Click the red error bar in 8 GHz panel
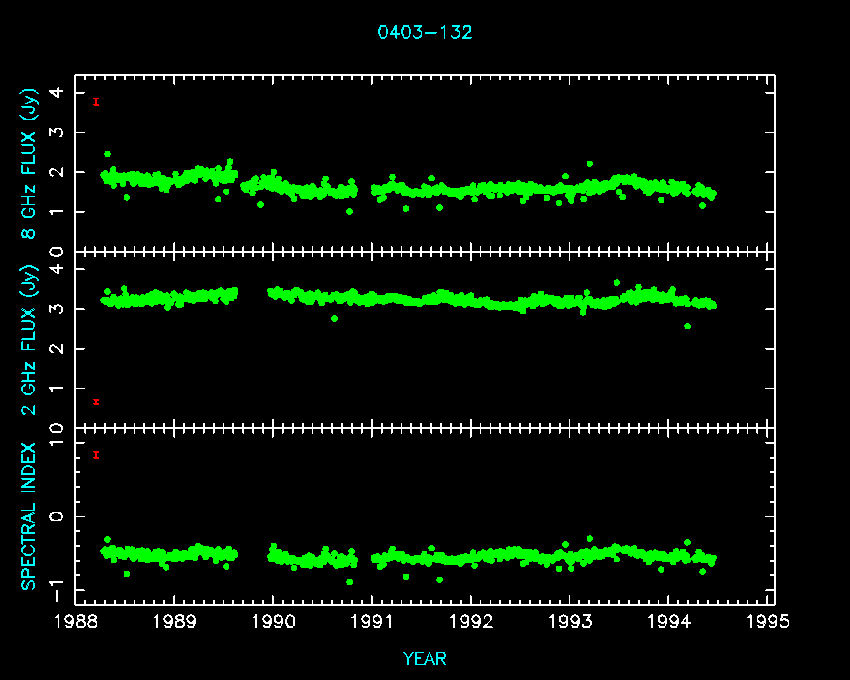The height and width of the screenshot is (680, 850). 96,101
